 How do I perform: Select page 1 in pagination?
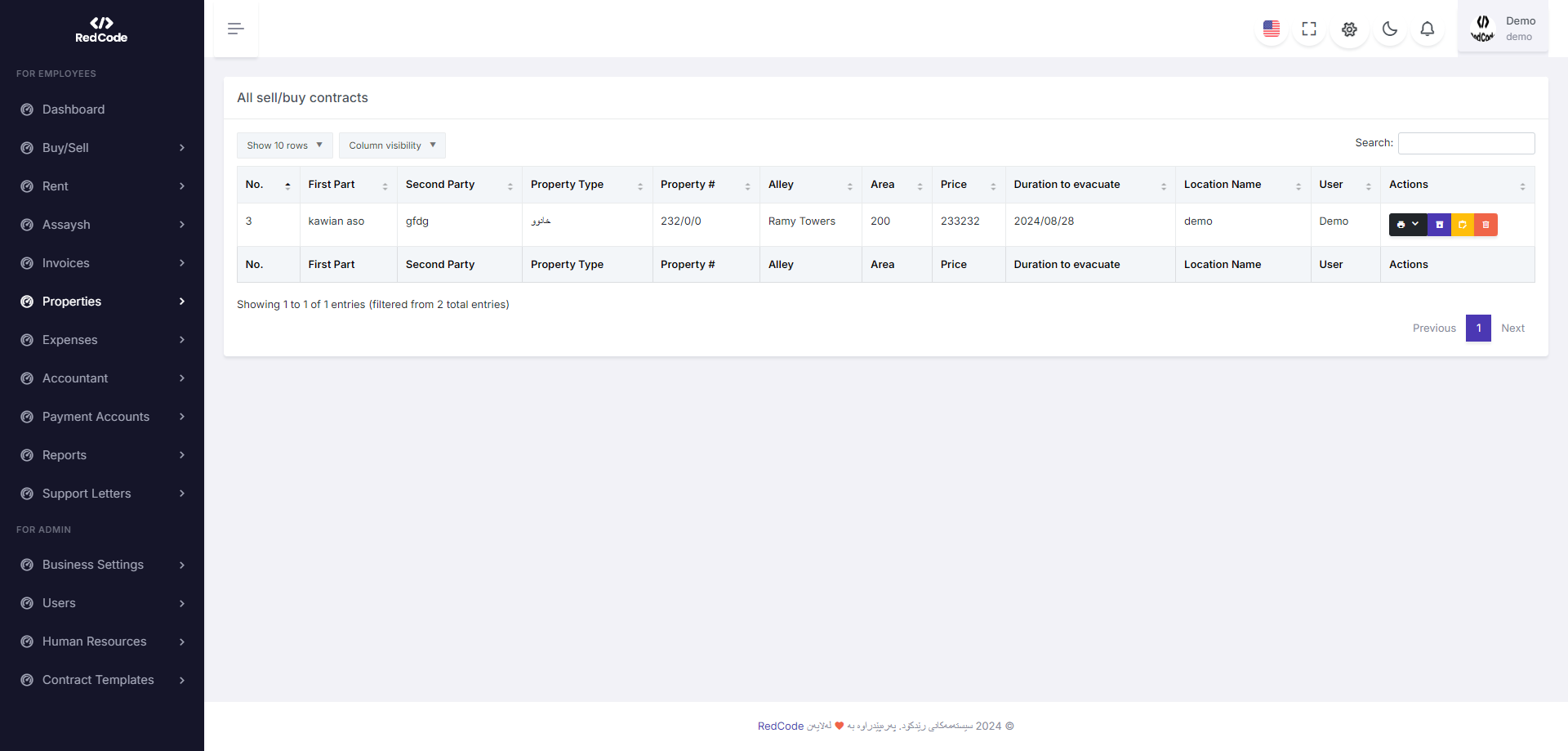(x=1478, y=329)
